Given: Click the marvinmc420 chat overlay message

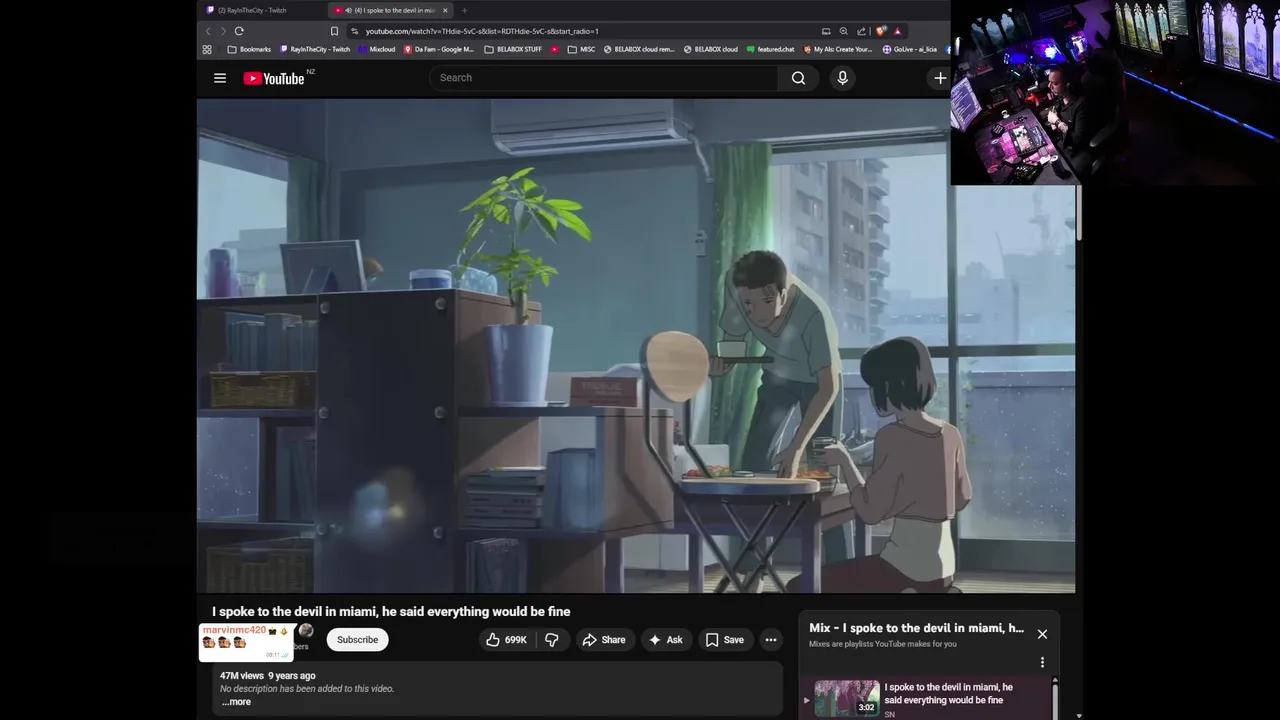Looking at the screenshot, I should pos(246,642).
